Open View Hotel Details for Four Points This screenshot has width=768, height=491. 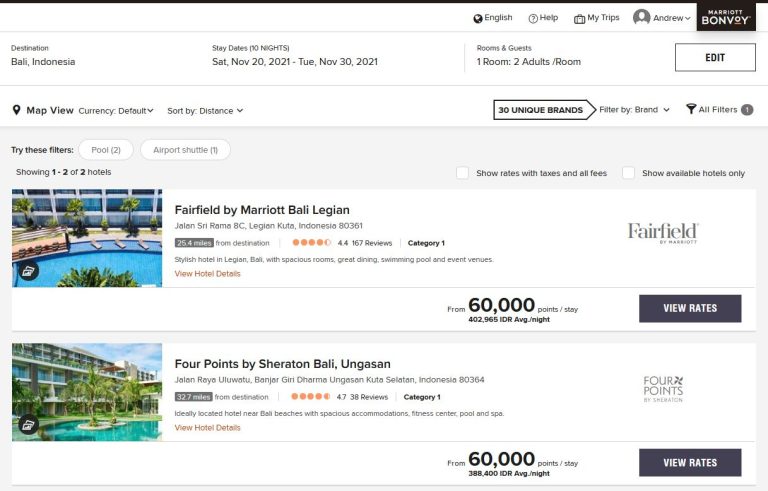[x=208, y=427]
